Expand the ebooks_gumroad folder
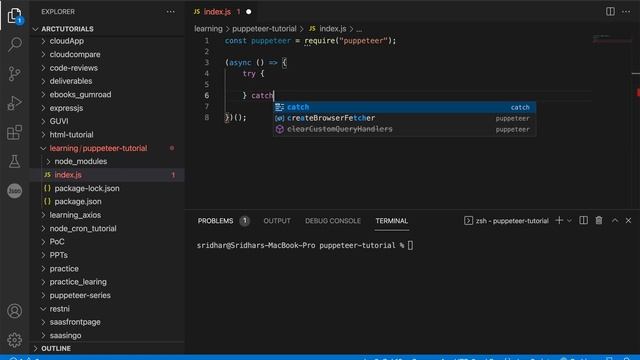Viewport: 640px width, 360px height. tap(80, 94)
